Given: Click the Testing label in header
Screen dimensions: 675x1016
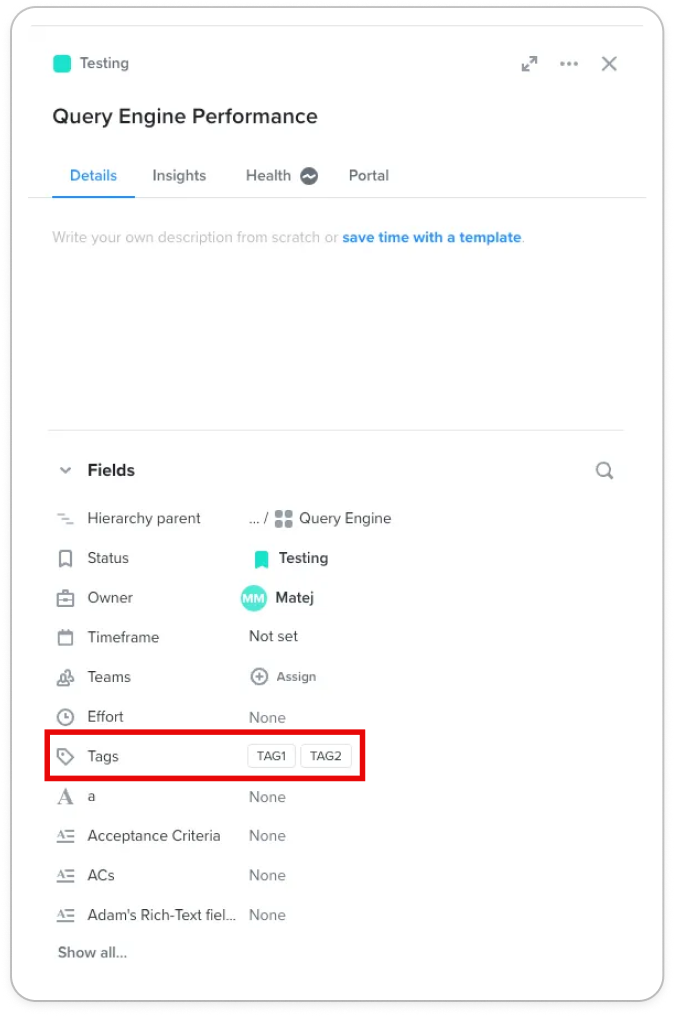Looking at the screenshot, I should click(104, 64).
